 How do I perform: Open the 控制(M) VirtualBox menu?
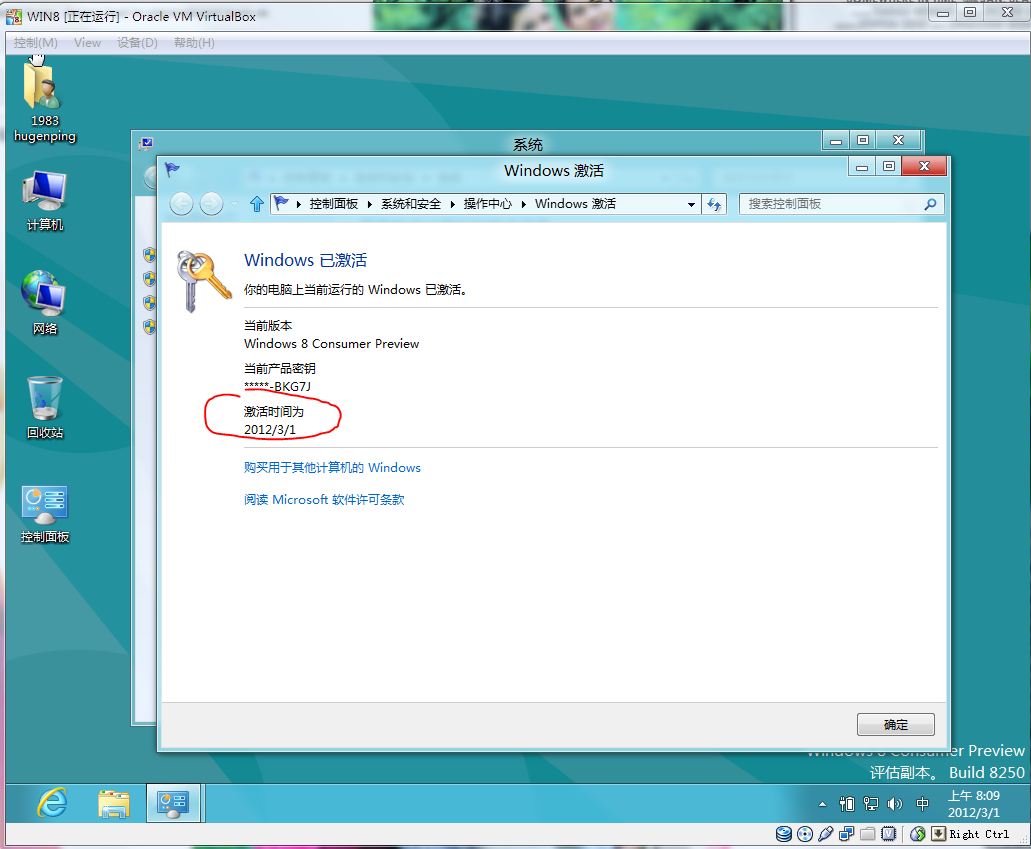(x=36, y=43)
